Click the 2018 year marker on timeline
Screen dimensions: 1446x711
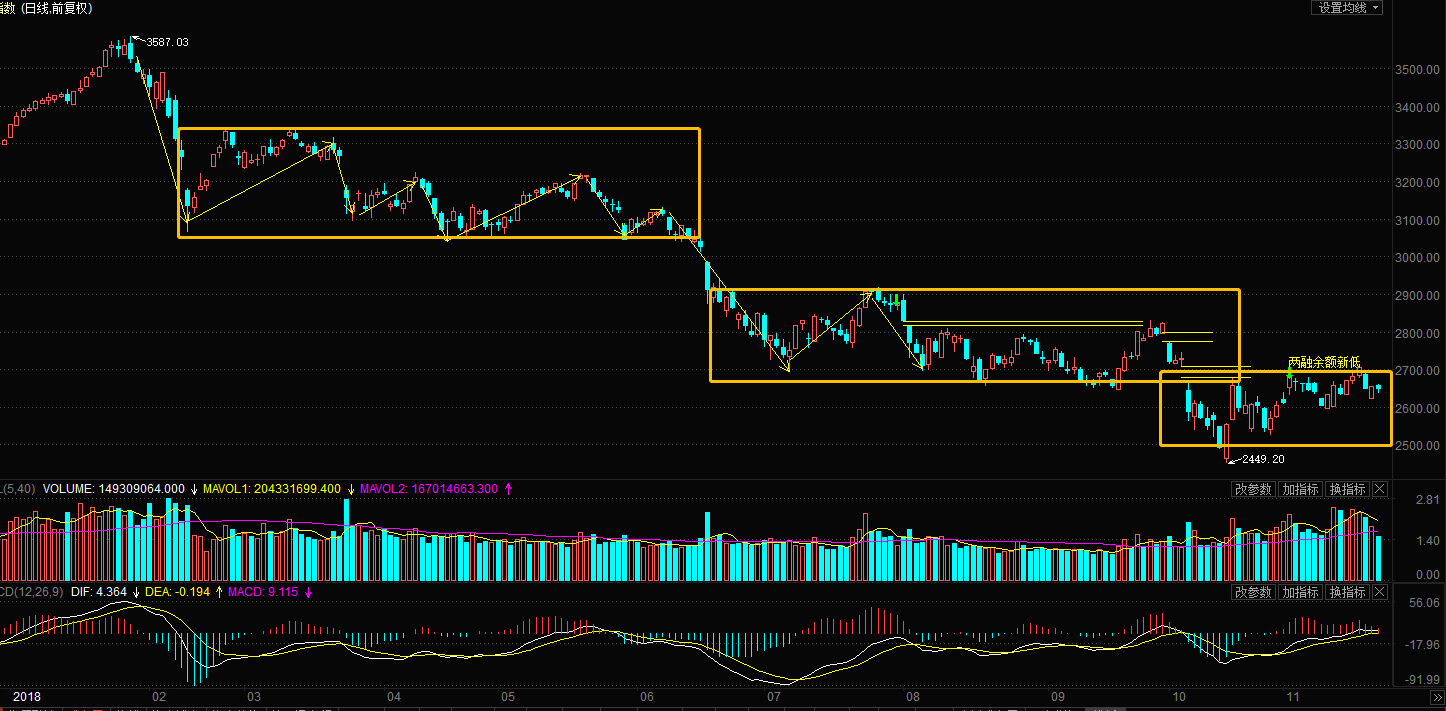[25, 696]
